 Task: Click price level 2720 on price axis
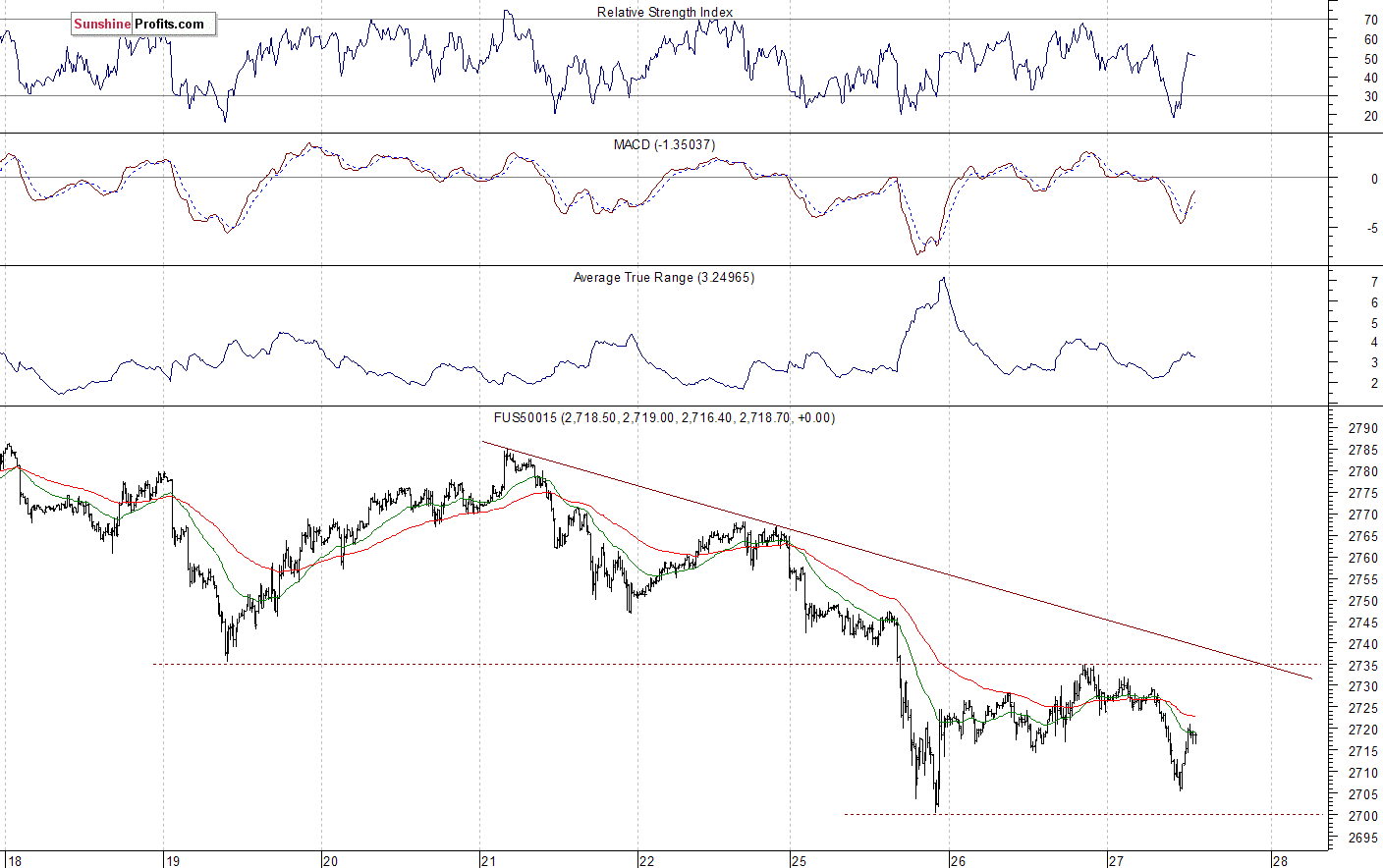[x=1362, y=730]
